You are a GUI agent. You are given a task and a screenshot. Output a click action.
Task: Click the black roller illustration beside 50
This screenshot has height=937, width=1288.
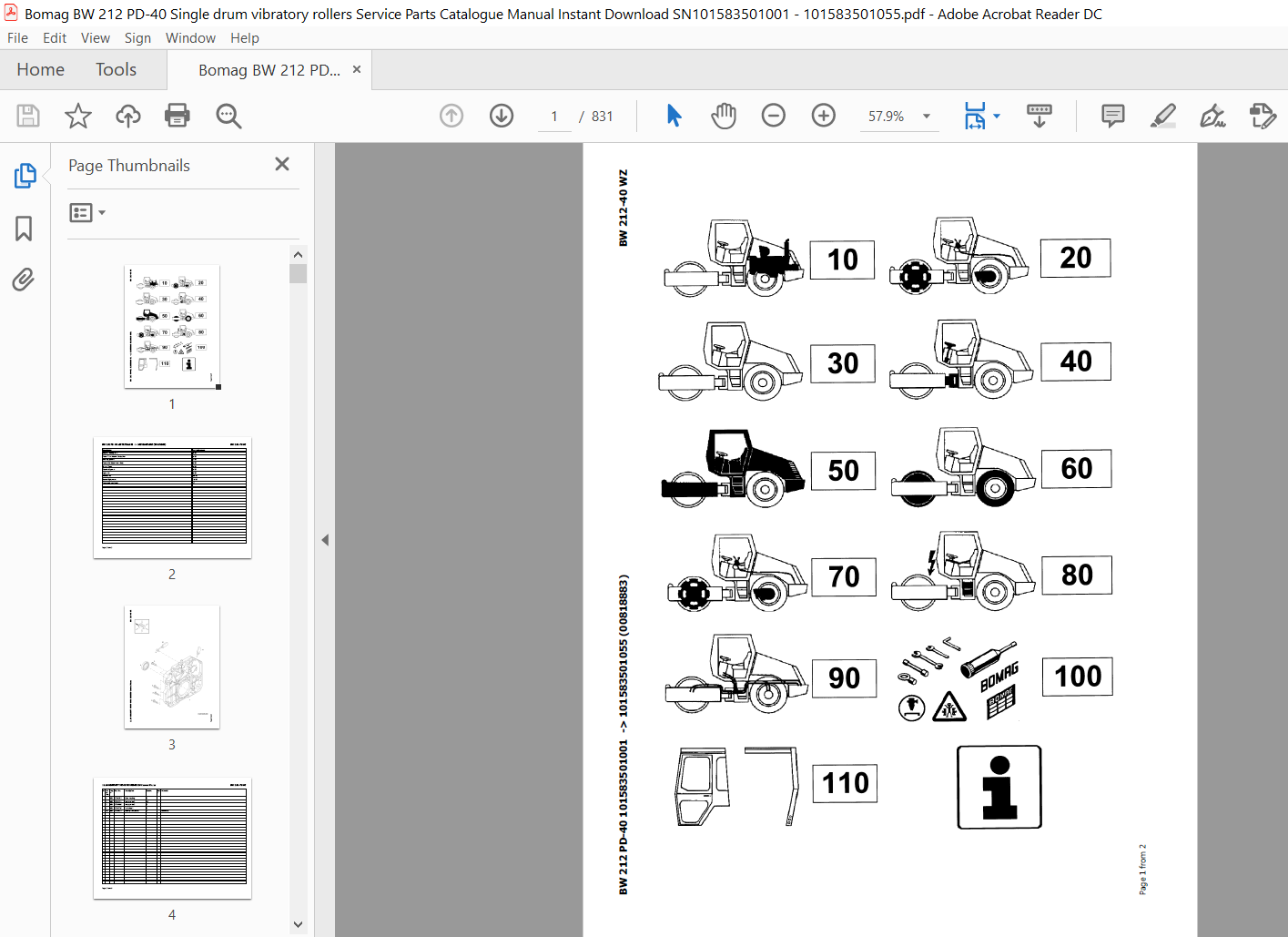733,468
